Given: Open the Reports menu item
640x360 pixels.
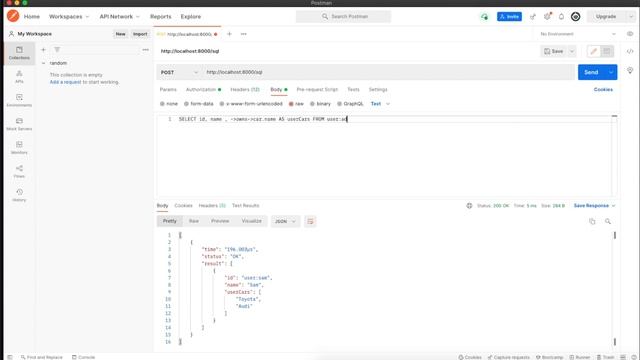Looking at the screenshot, I should (x=160, y=17).
